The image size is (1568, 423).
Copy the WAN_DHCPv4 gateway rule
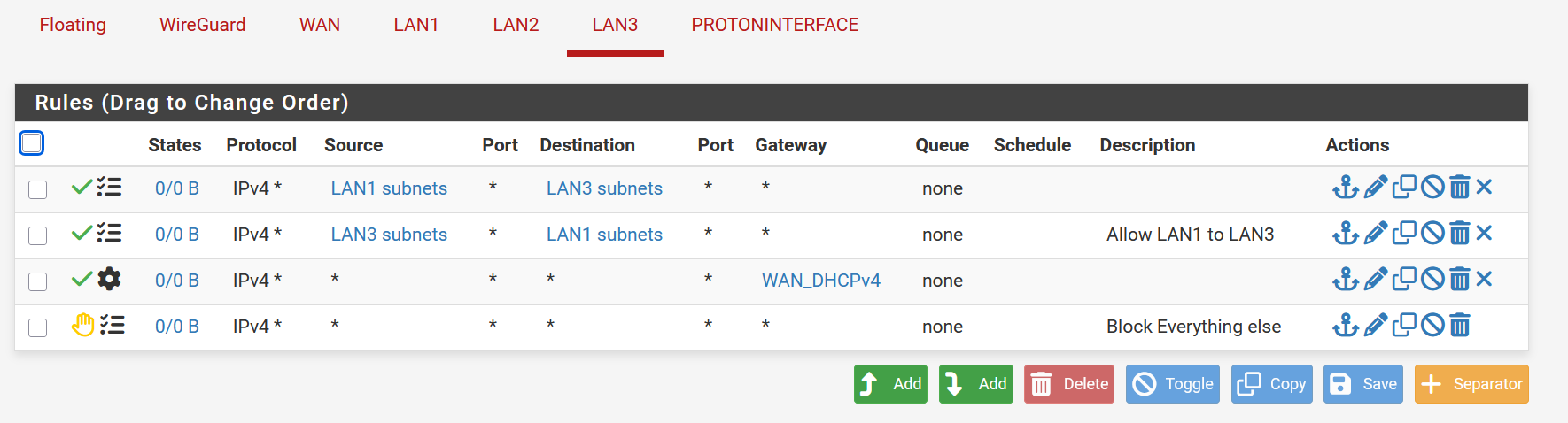click(1404, 280)
